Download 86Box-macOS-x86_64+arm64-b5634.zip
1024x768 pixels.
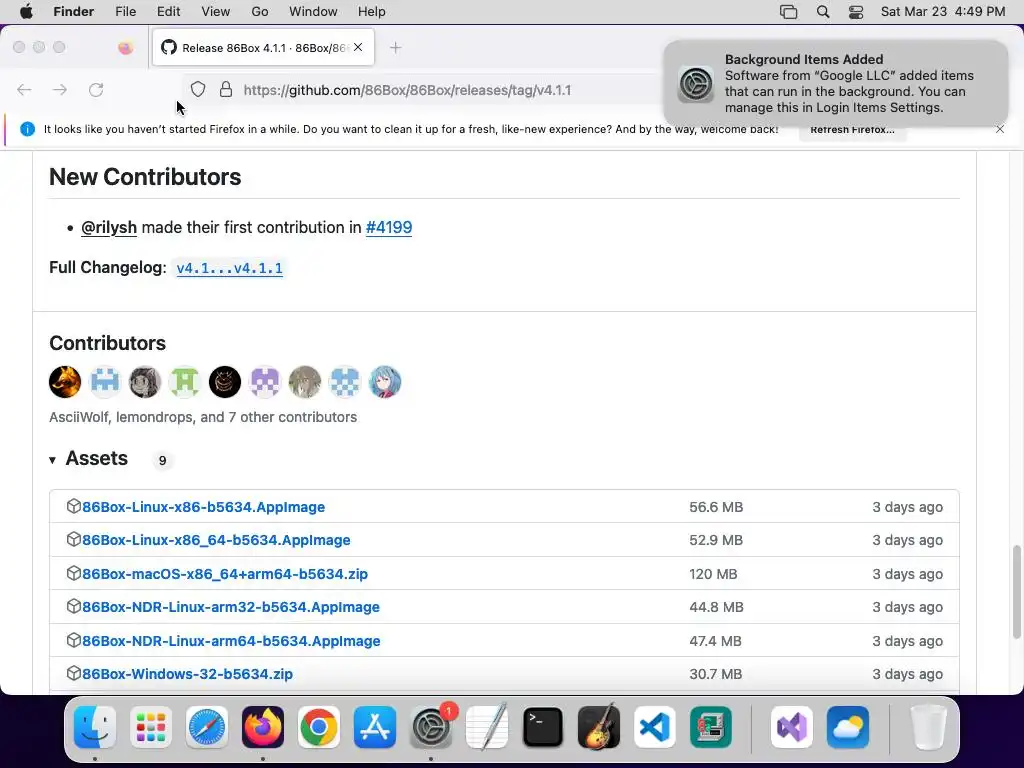[x=225, y=574]
